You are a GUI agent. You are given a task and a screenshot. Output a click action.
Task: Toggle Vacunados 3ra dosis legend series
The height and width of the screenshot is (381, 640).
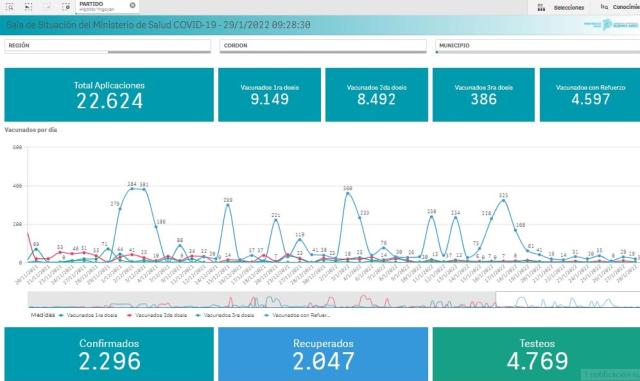[225, 315]
